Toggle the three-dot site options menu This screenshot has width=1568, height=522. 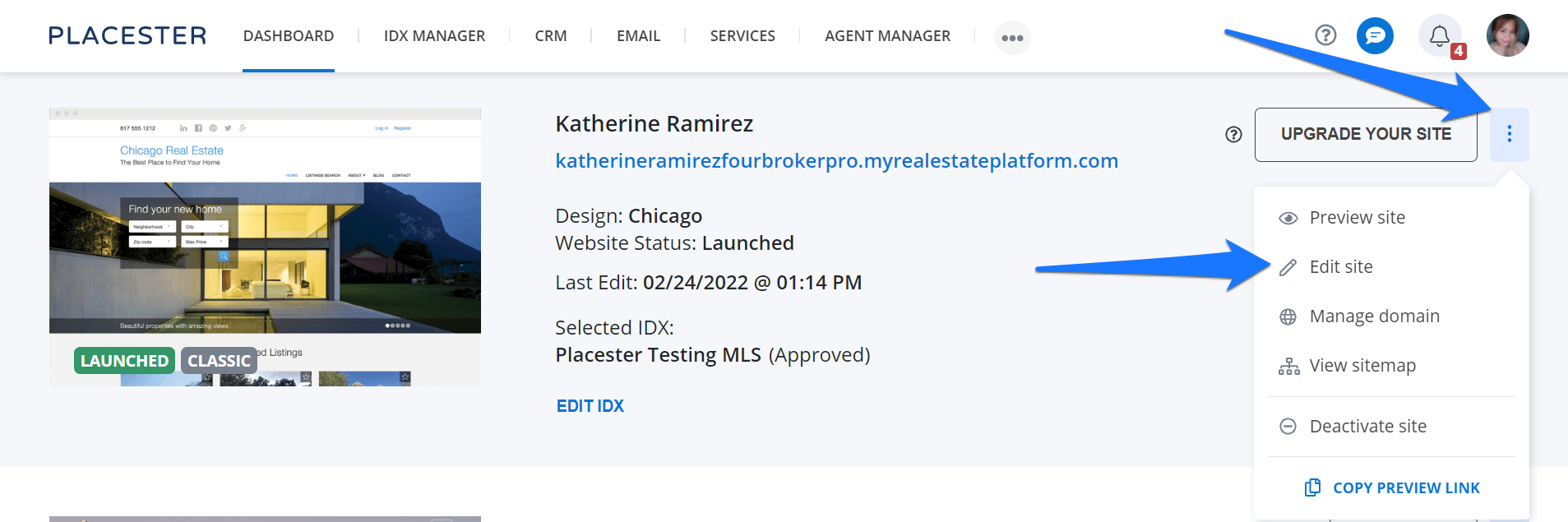(x=1510, y=134)
